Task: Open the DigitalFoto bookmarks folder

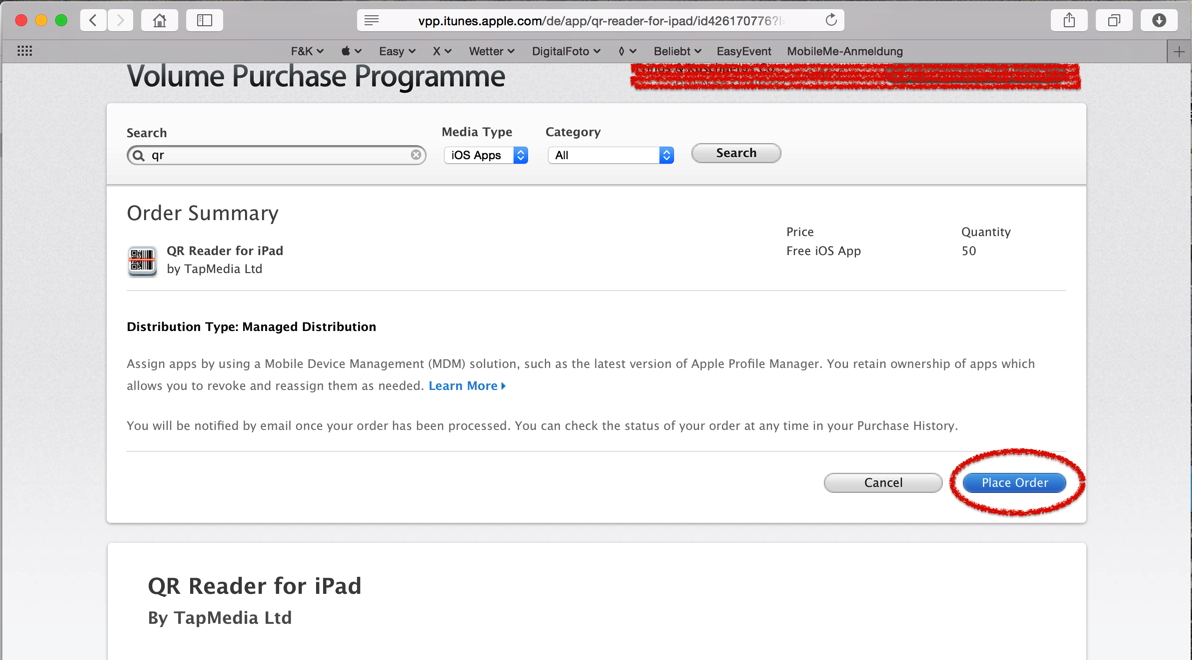Action: pyautogui.click(x=566, y=51)
